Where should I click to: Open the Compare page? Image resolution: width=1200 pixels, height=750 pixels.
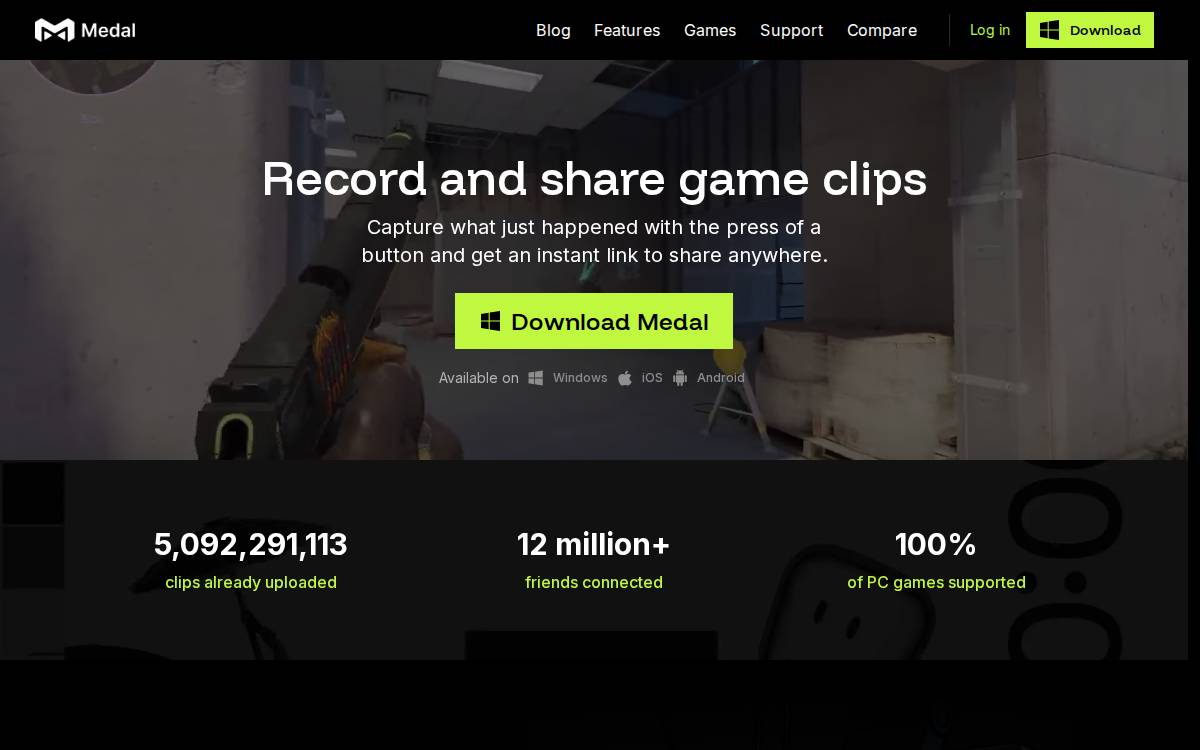[882, 30]
